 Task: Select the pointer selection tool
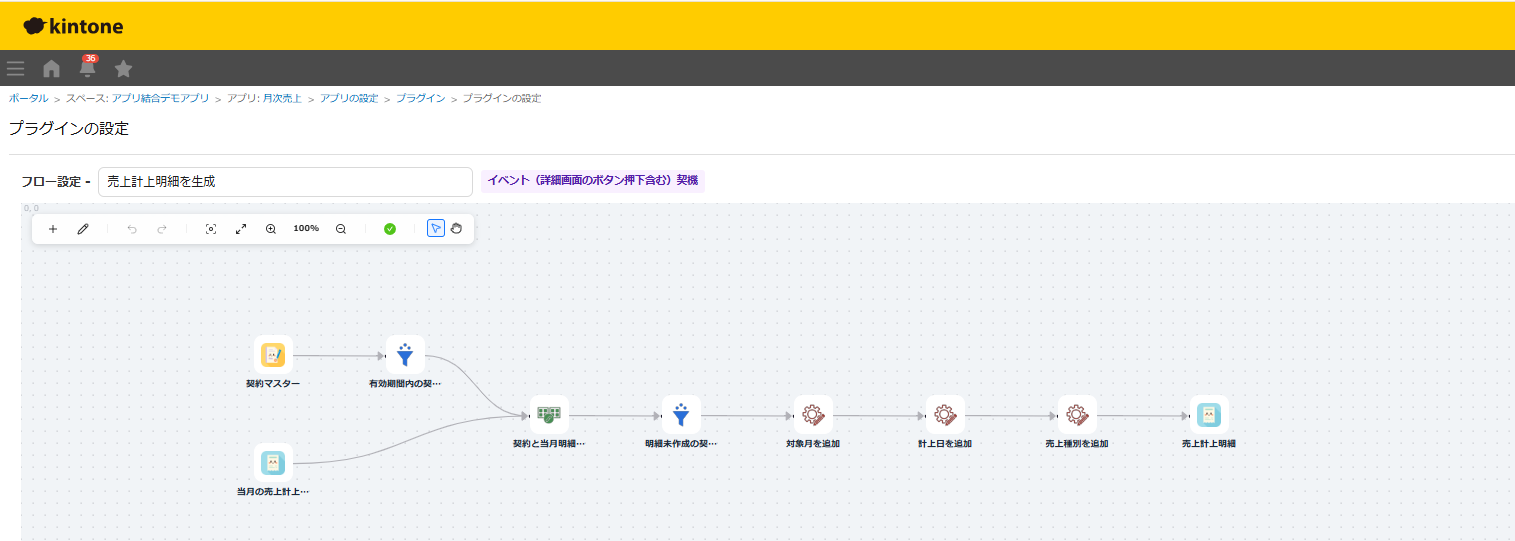tap(436, 229)
